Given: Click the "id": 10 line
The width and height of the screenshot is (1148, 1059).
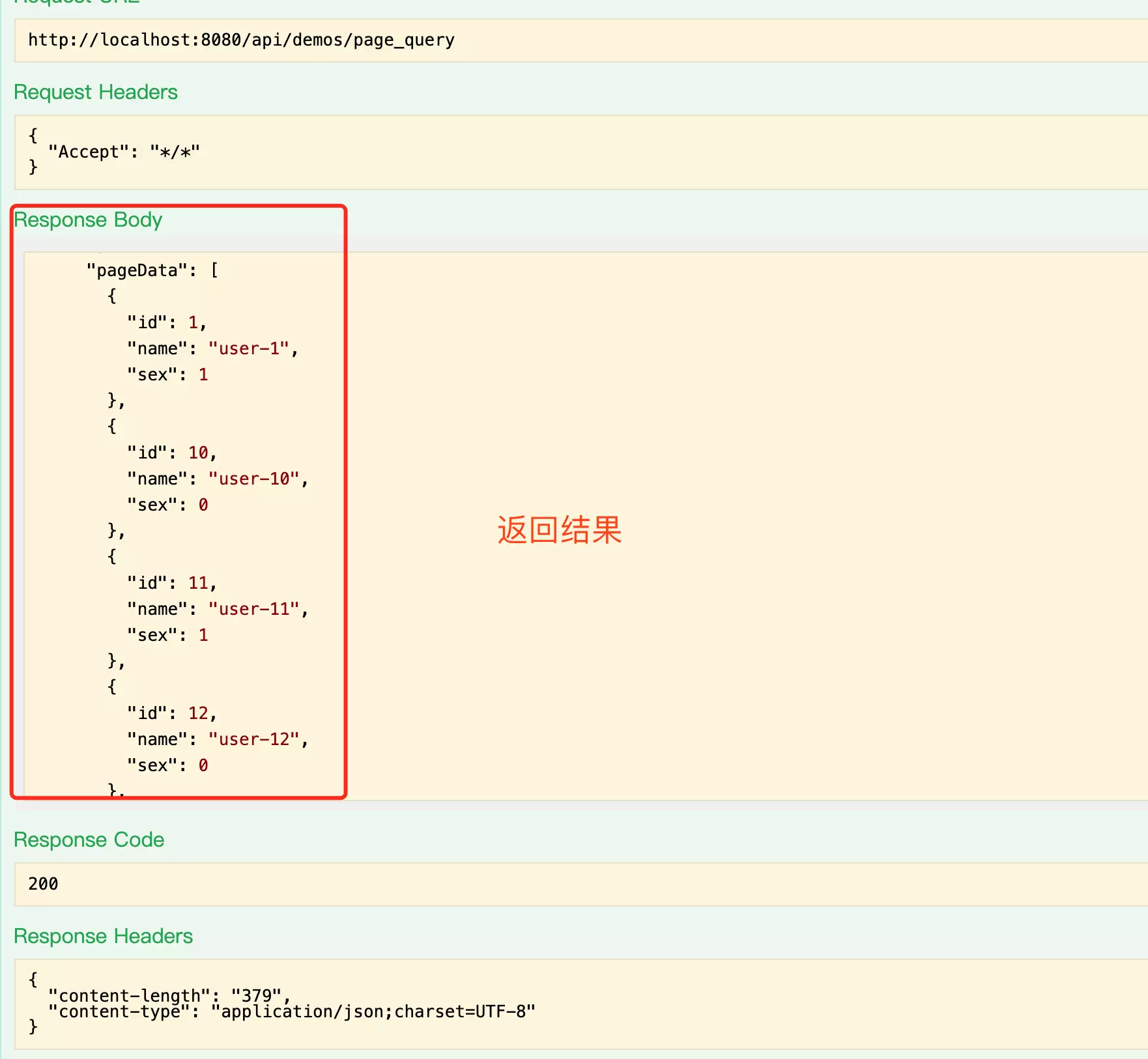Looking at the screenshot, I should (x=172, y=453).
